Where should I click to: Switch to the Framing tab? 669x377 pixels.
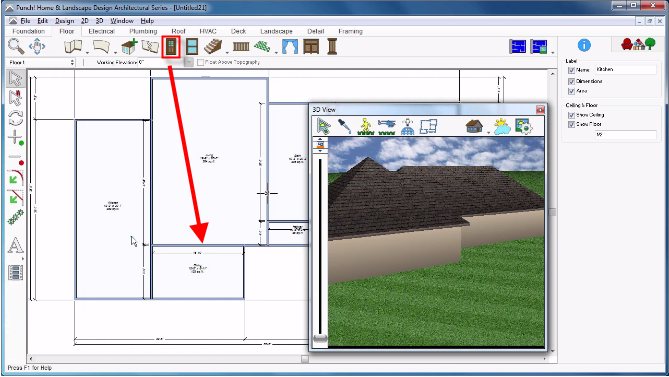350,31
